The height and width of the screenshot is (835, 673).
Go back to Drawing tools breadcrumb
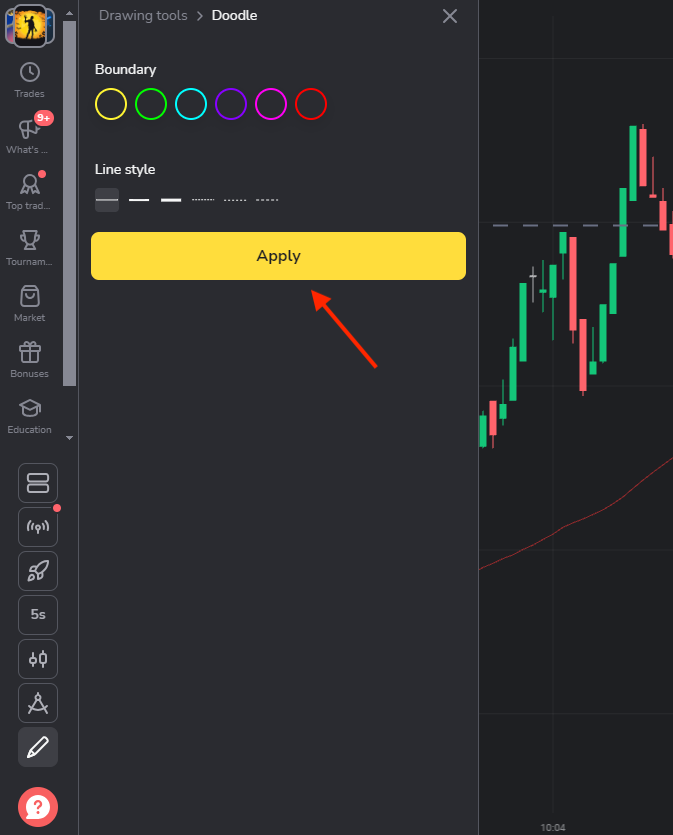143,16
